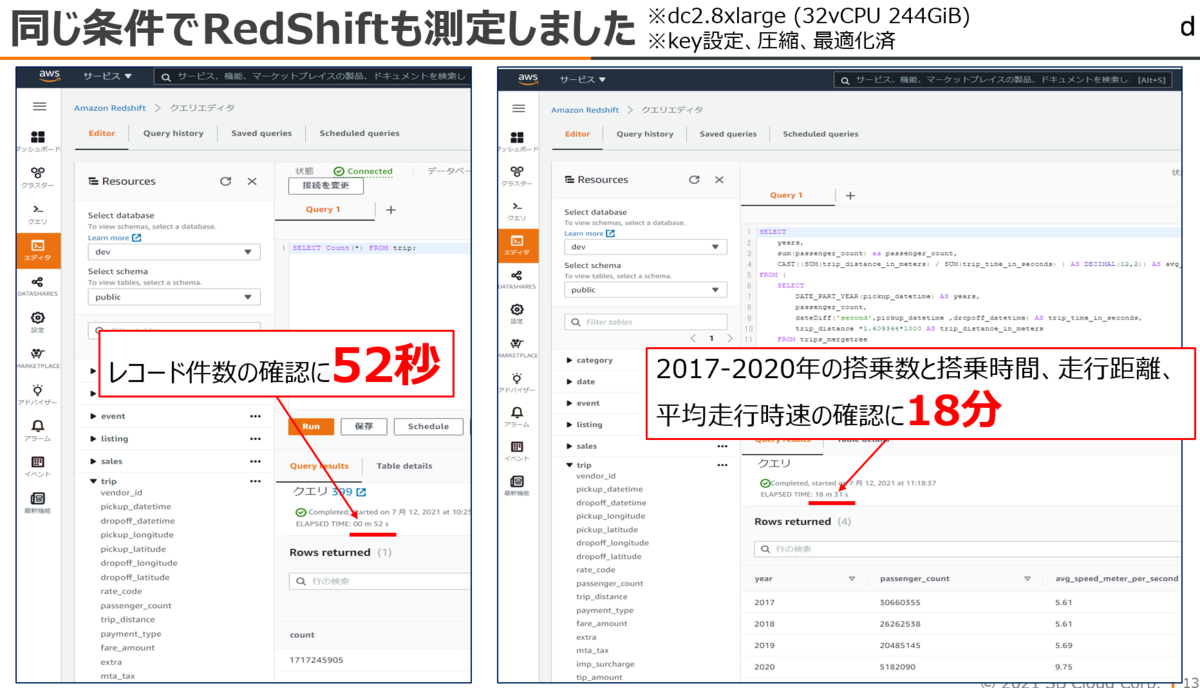Image resolution: width=1200 pixels, height=688 pixels.
Task: Open event table options menu in left screenshot
Action: tap(255, 416)
